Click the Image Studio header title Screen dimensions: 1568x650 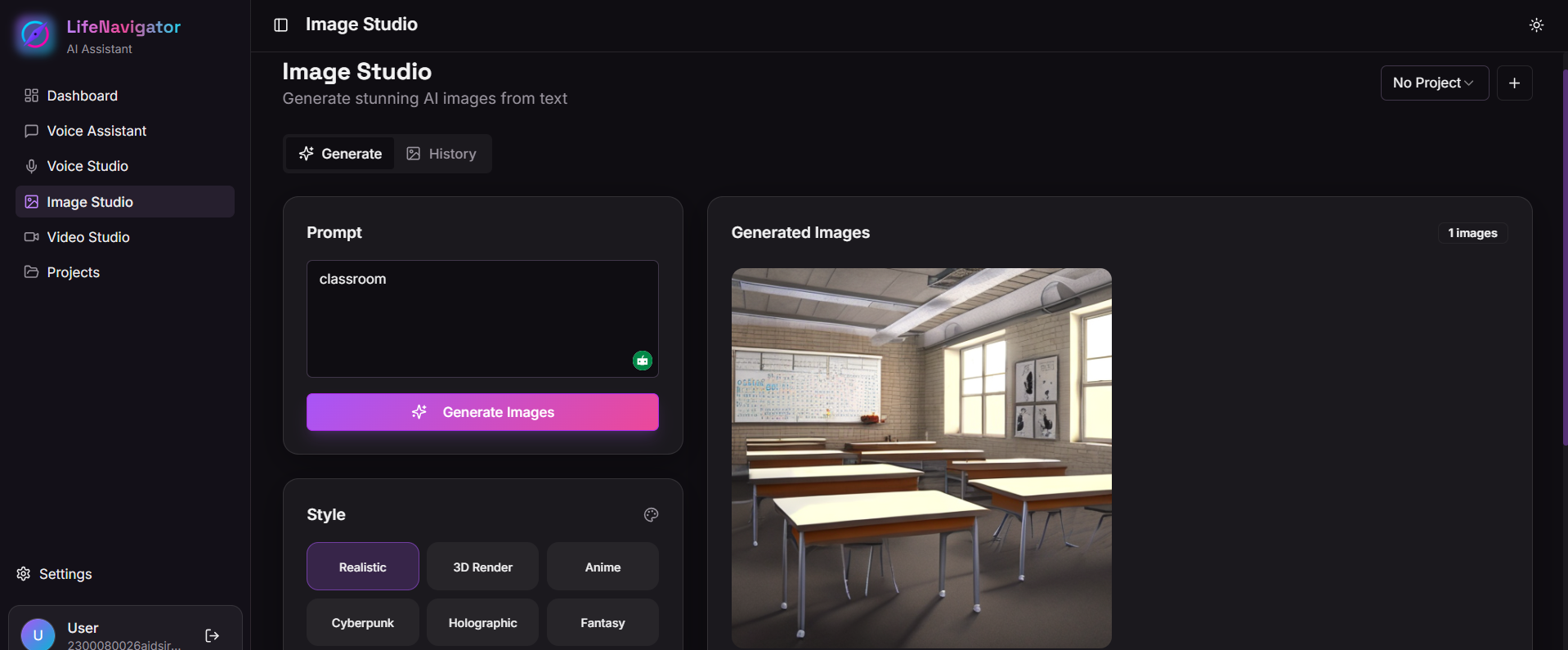(361, 25)
